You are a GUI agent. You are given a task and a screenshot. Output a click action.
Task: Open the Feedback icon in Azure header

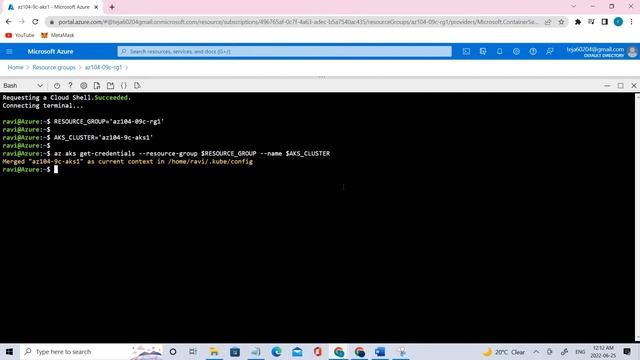click(550, 51)
